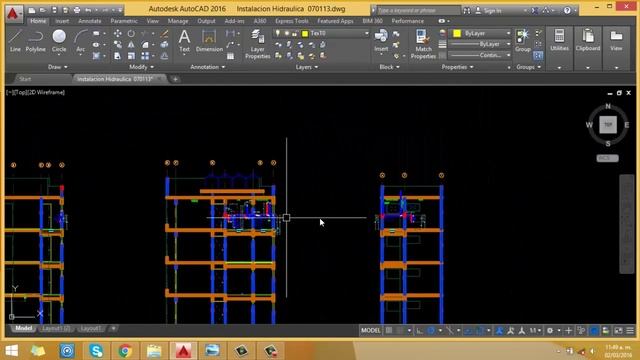Select the Scale tool in Modify
This screenshot has width=640, height=360.
click(131, 56)
